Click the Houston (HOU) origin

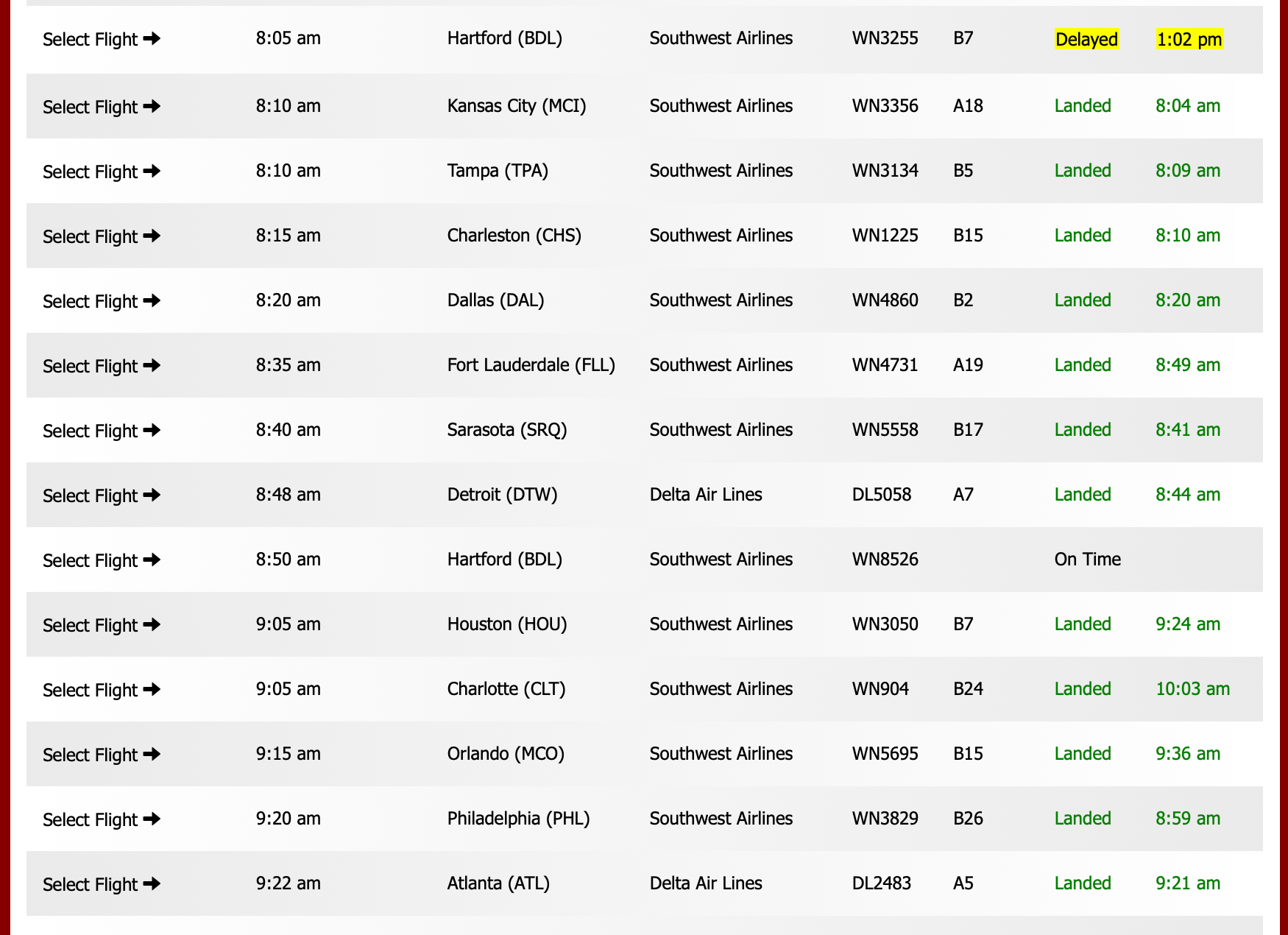[x=507, y=624]
